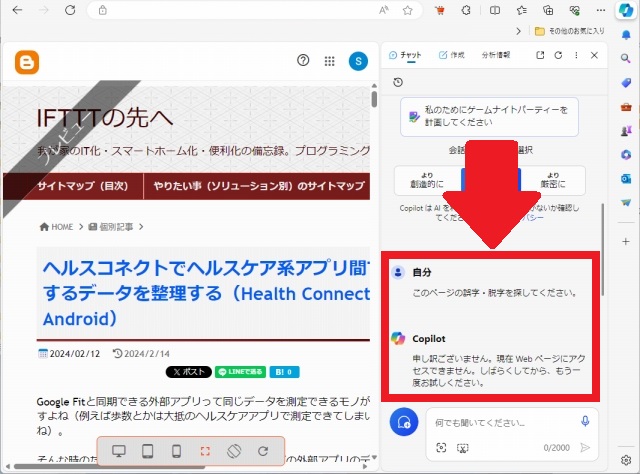
Task: Click the Copilot icon in toolbar
Action: coord(625,10)
